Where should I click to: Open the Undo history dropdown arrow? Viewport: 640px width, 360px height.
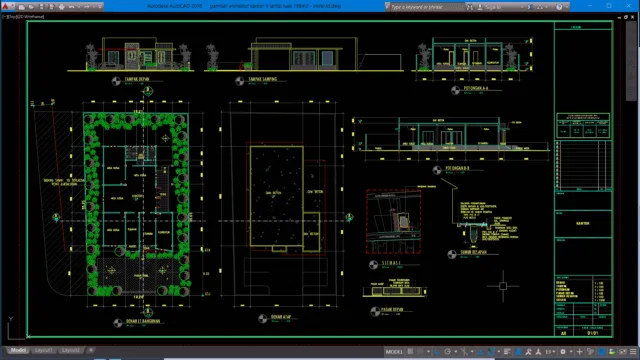pyautogui.click(x=78, y=7)
